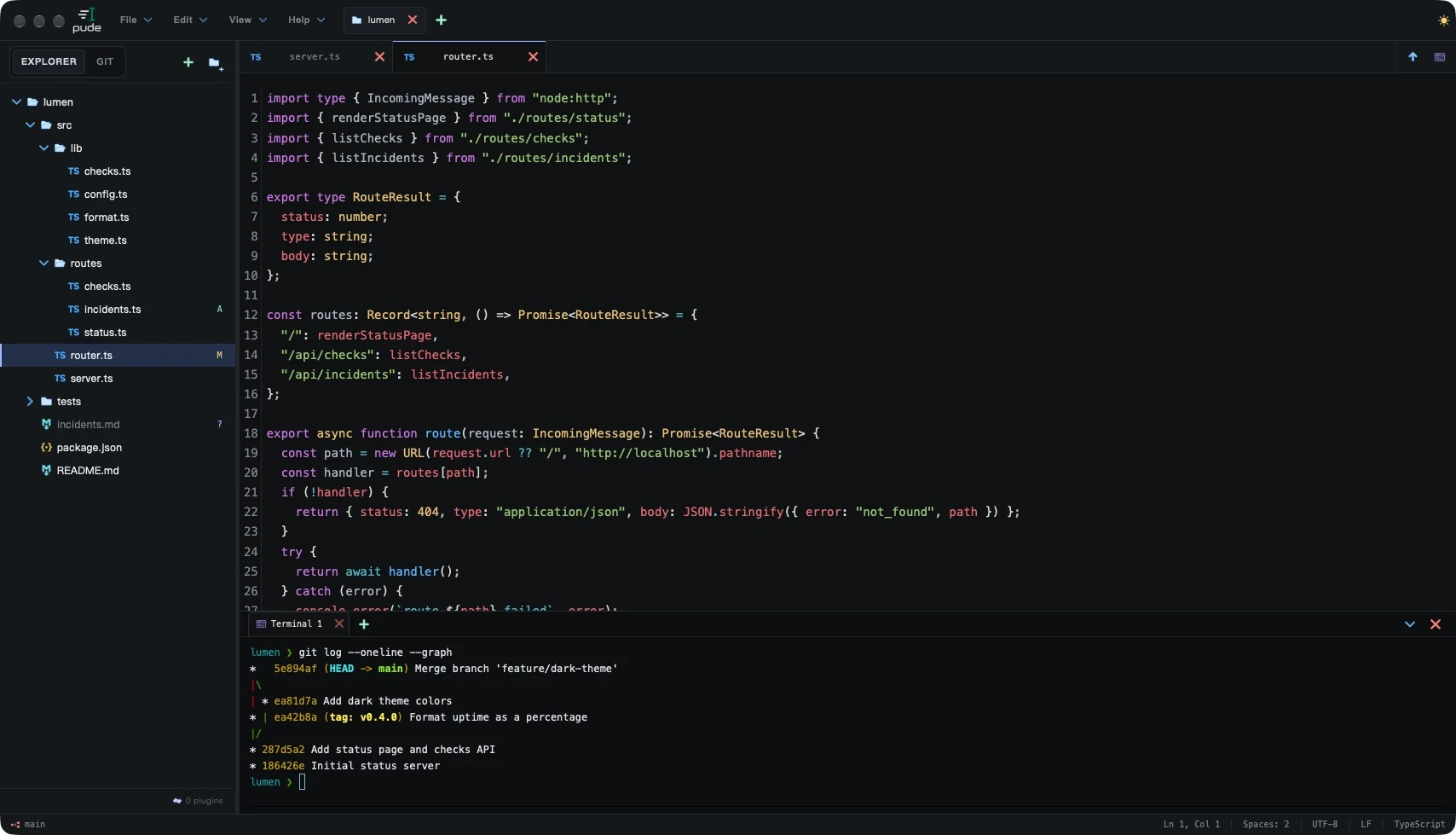
Task: Collapse the terminal panel with chevron
Action: pos(1410,624)
